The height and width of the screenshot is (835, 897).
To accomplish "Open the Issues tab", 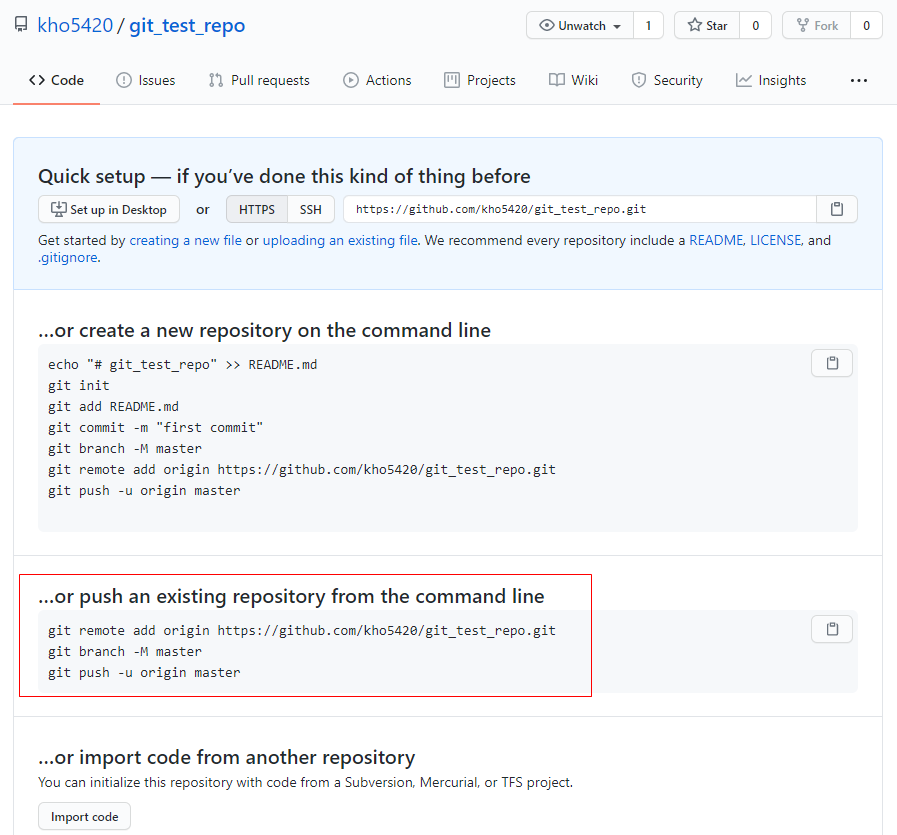I will point(145,81).
